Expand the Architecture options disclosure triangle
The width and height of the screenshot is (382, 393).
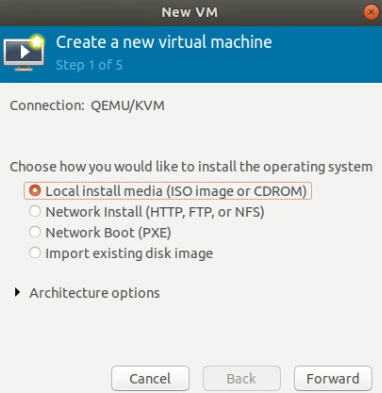point(17,292)
